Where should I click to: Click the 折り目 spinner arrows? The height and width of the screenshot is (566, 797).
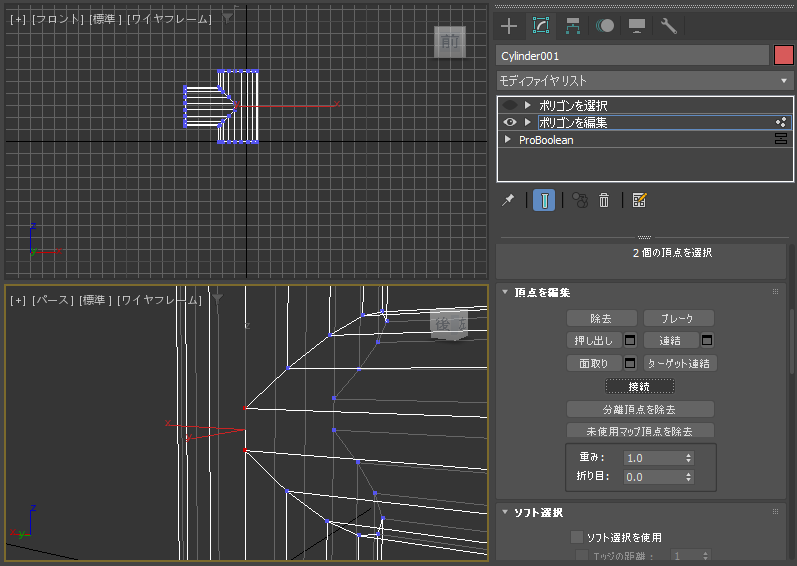pyautogui.click(x=689, y=477)
